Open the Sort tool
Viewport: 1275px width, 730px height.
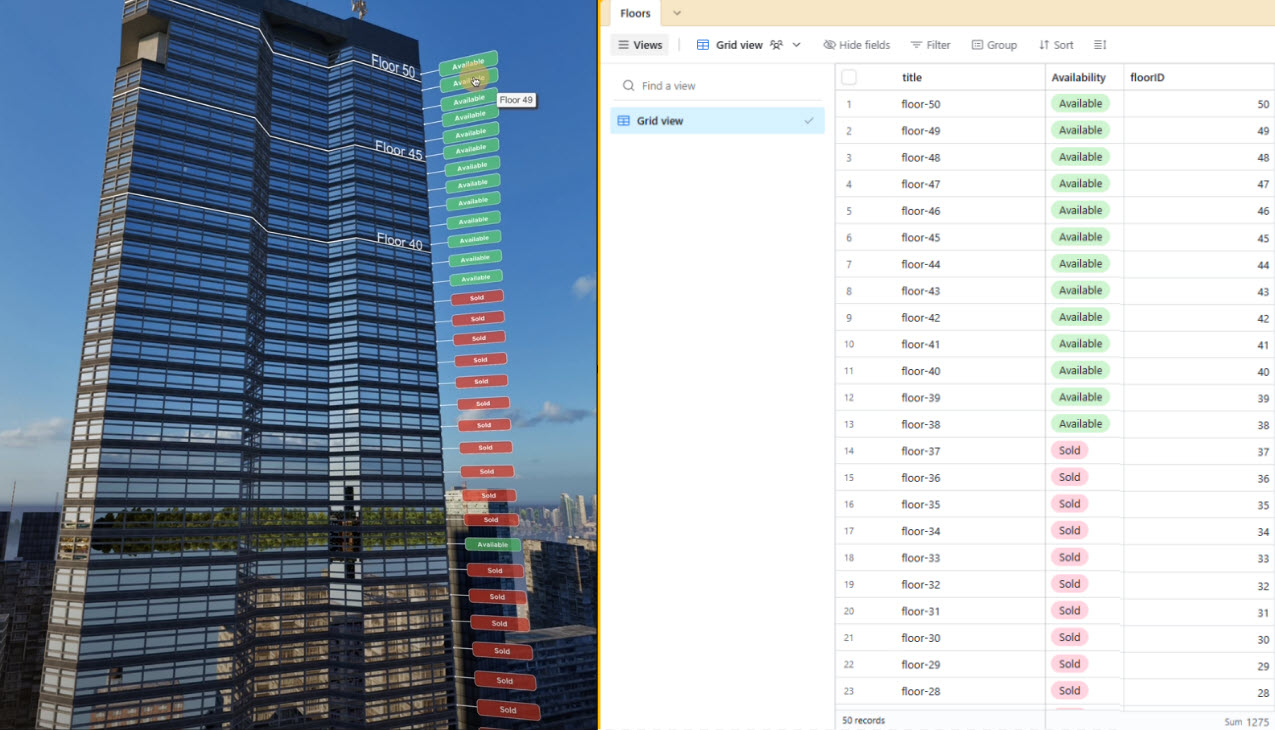pos(1056,45)
